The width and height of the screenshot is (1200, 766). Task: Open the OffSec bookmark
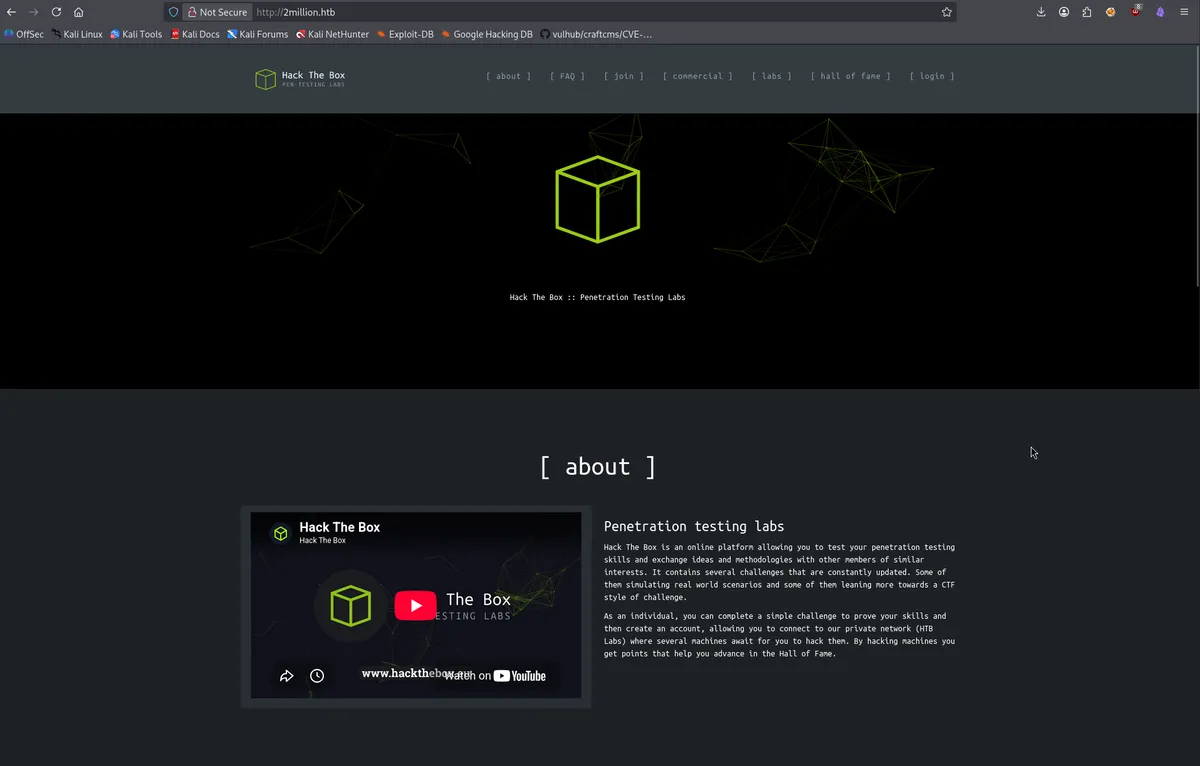coord(24,34)
